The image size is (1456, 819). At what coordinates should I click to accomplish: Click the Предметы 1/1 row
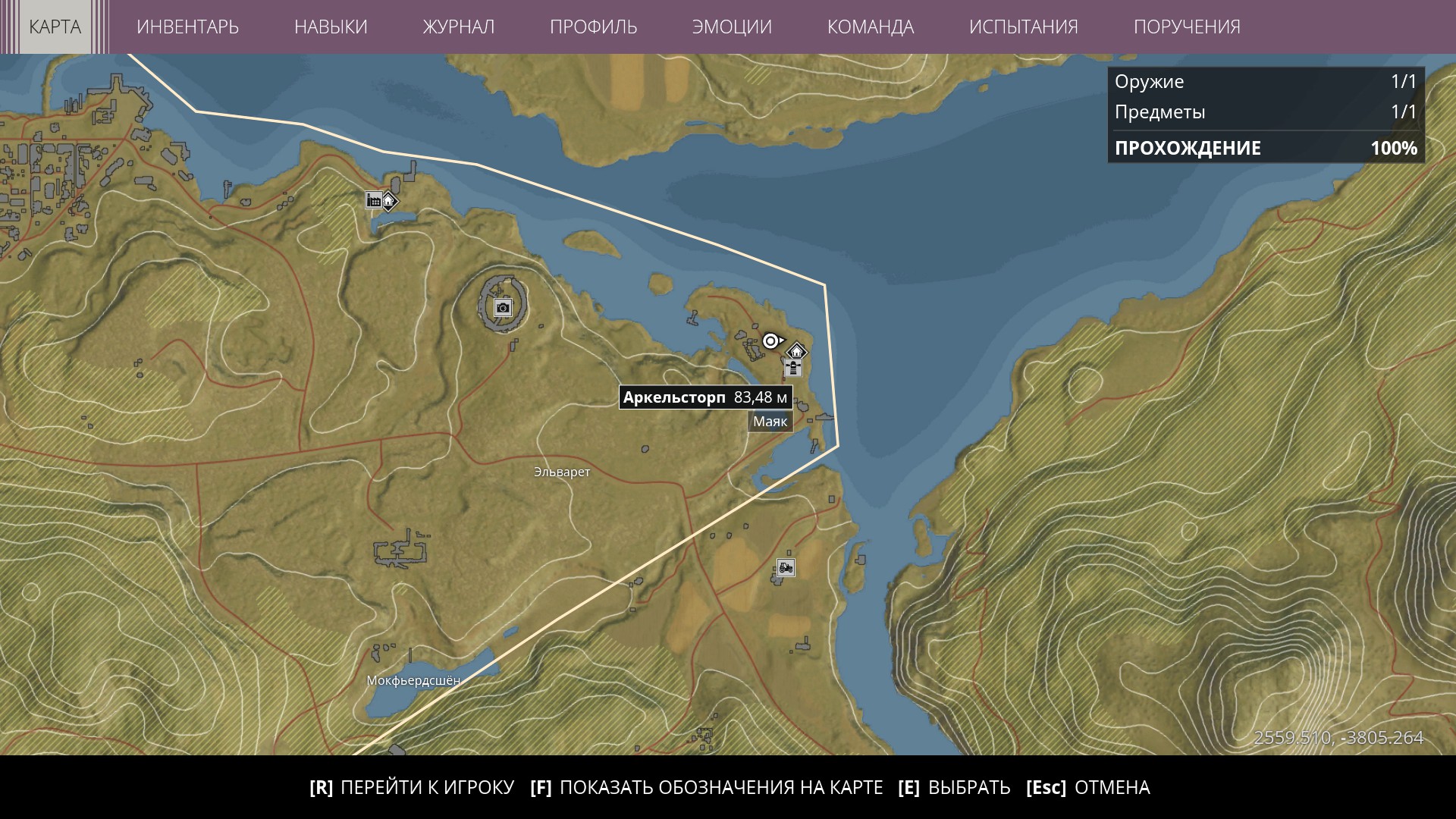[x=1266, y=112]
